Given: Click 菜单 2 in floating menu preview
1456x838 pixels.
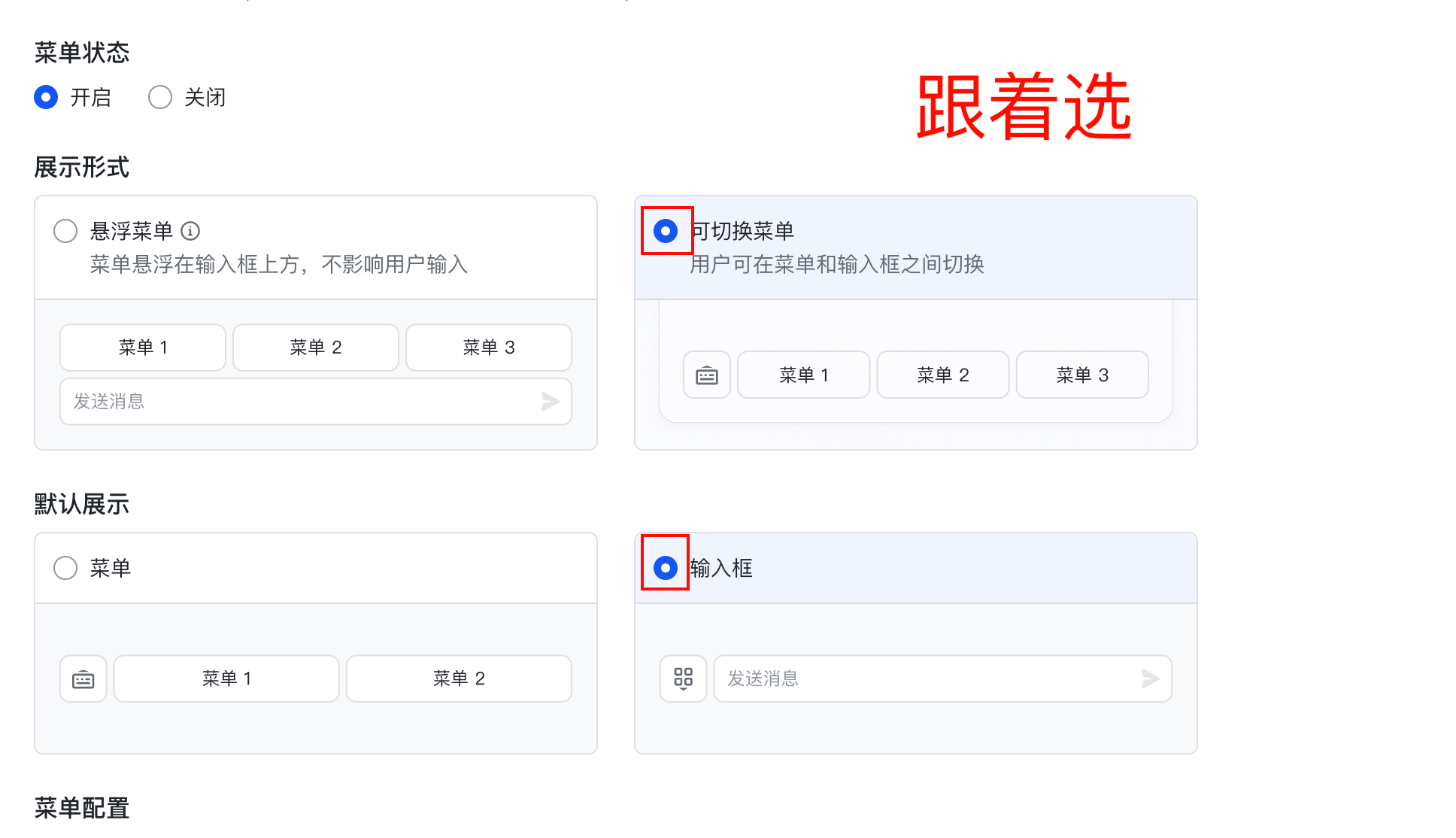Looking at the screenshot, I should (315, 348).
